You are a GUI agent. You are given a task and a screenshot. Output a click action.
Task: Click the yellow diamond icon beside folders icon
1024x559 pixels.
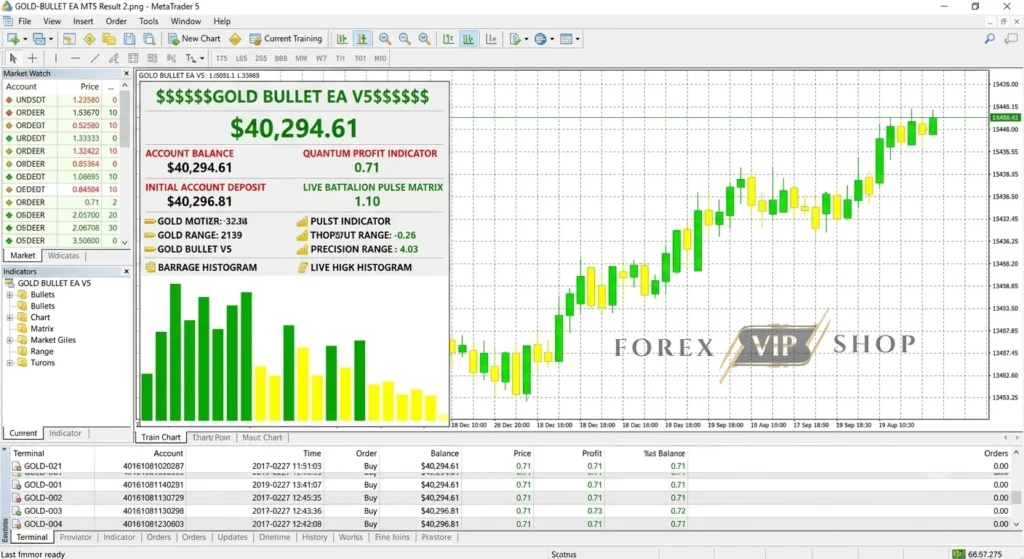pyautogui.click(x=89, y=39)
